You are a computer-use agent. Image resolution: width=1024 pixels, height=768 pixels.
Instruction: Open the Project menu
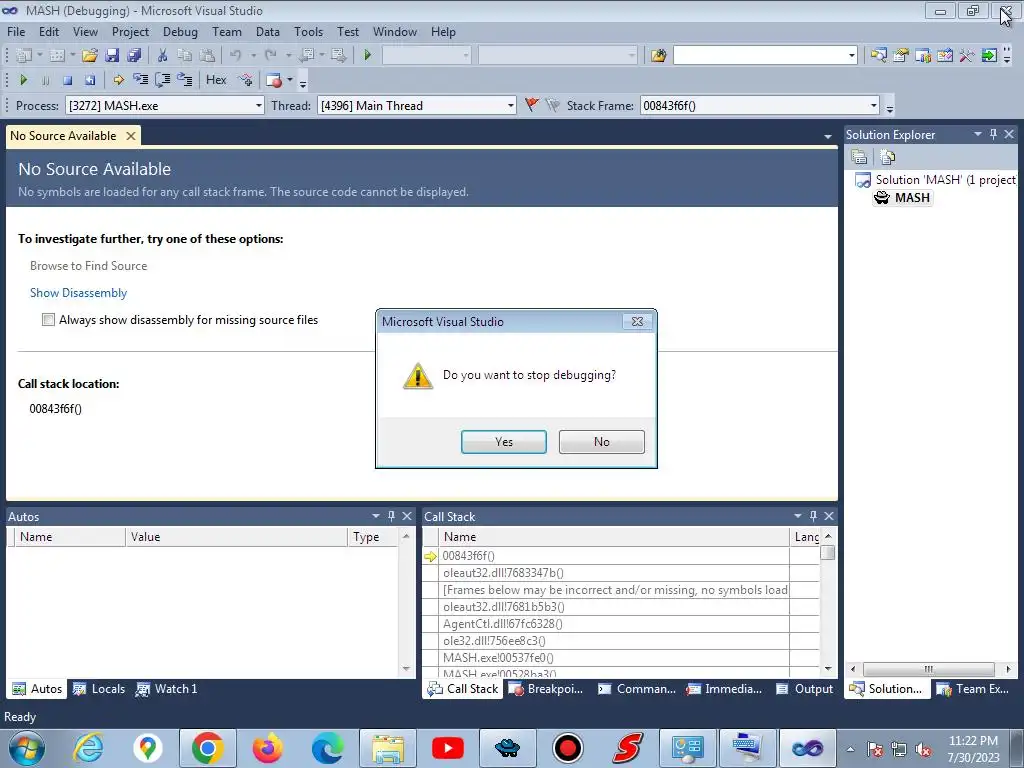tap(130, 31)
